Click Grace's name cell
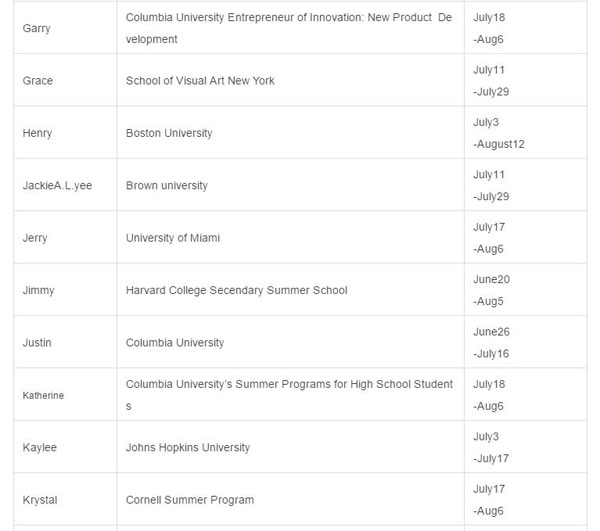 pos(38,81)
